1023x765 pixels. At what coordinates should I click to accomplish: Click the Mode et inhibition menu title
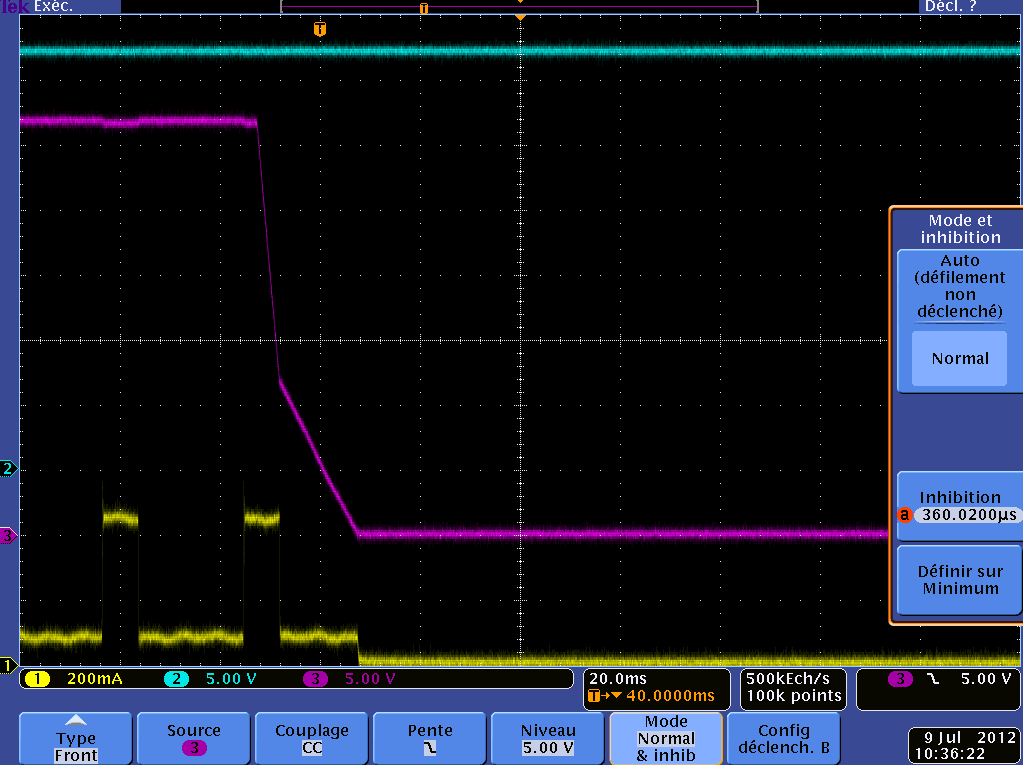point(960,229)
